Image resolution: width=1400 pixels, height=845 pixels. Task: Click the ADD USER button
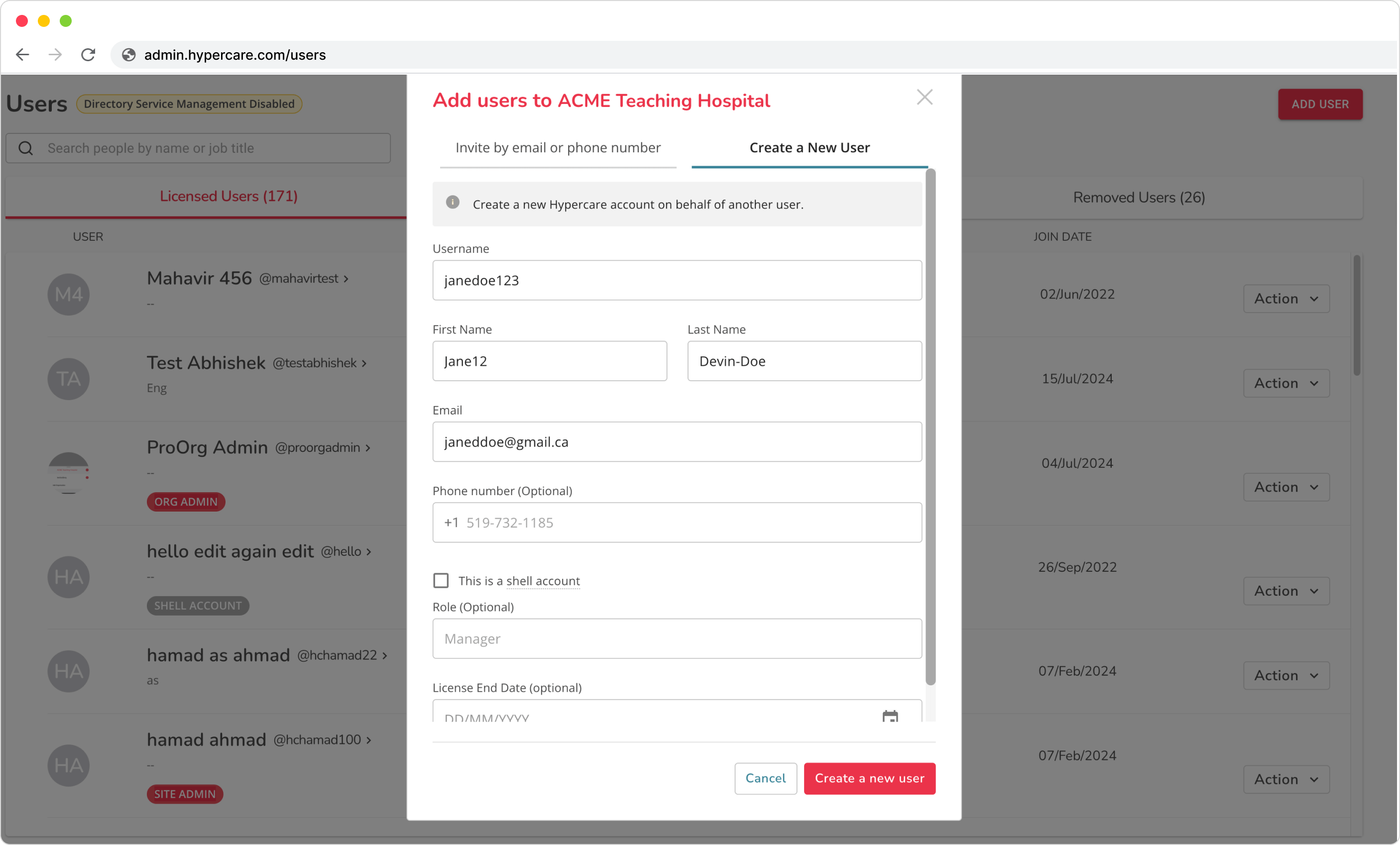tap(1320, 105)
